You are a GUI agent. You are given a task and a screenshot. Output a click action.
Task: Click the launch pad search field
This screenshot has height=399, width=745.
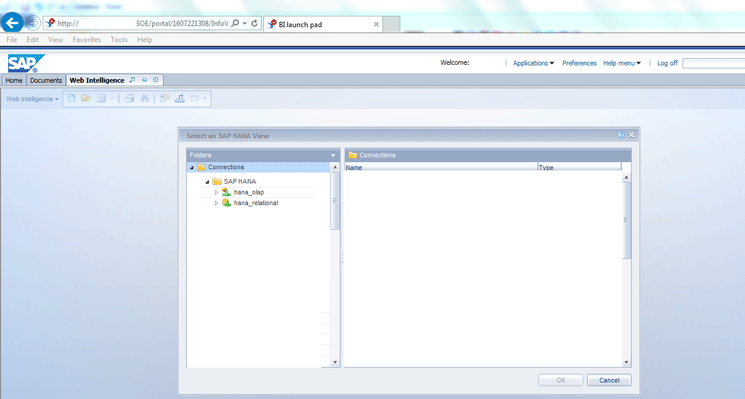pos(714,63)
